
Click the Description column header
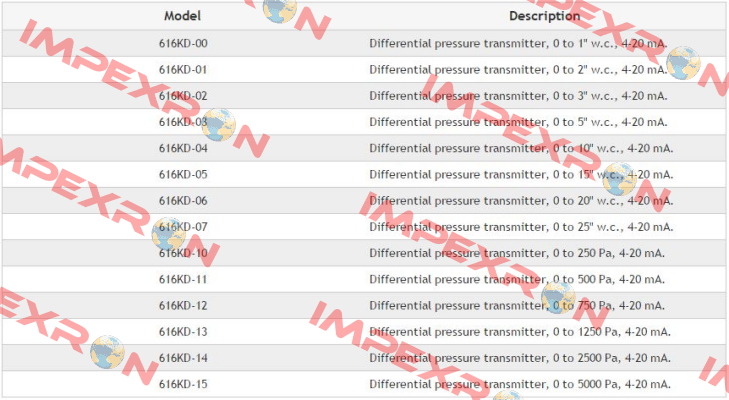click(544, 16)
